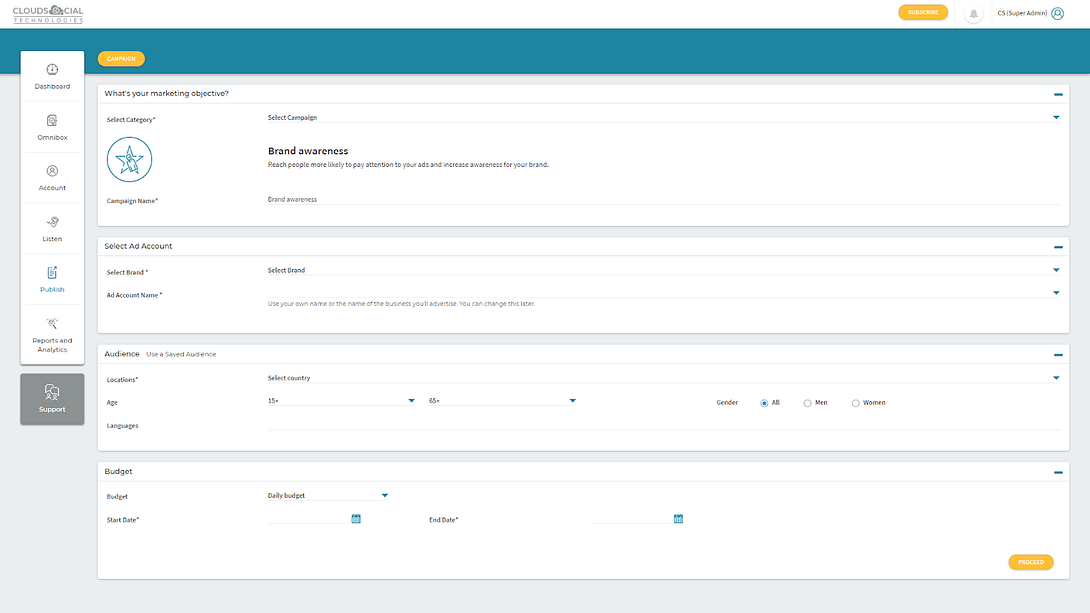
Task: Click the Campaign tab pill
Action: (121, 59)
